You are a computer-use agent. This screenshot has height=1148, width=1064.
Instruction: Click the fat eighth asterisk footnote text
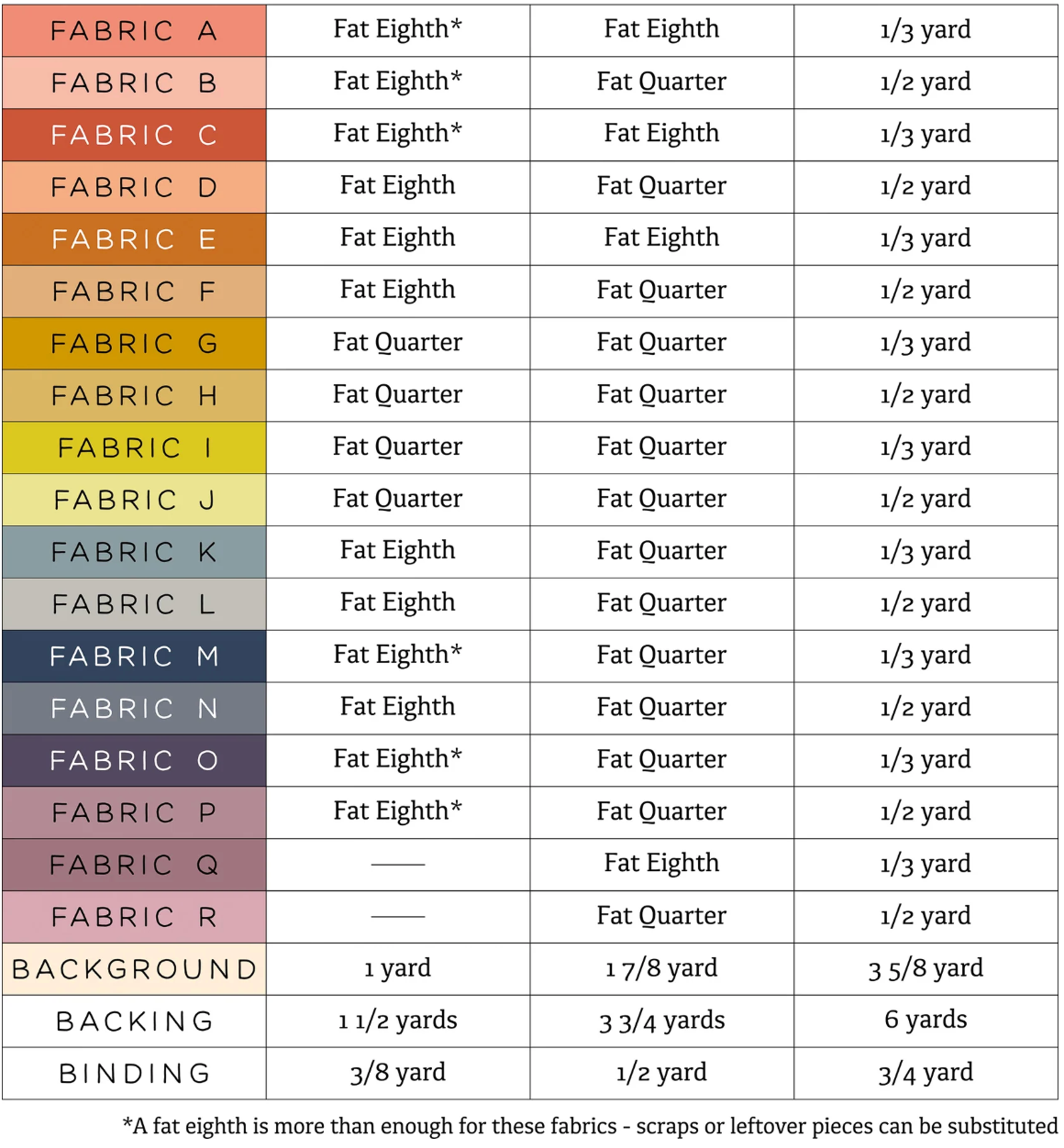click(590, 1126)
